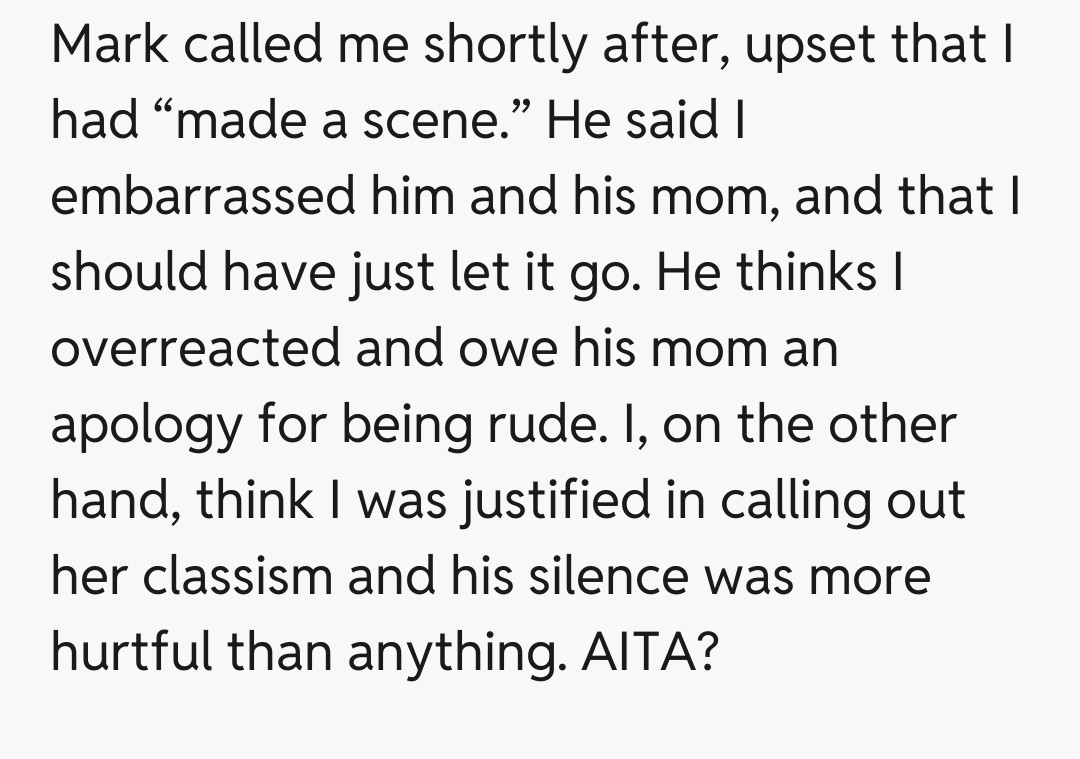Click the name "Mark" in the text
This screenshot has height=759, width=1080.
point(111,46)
